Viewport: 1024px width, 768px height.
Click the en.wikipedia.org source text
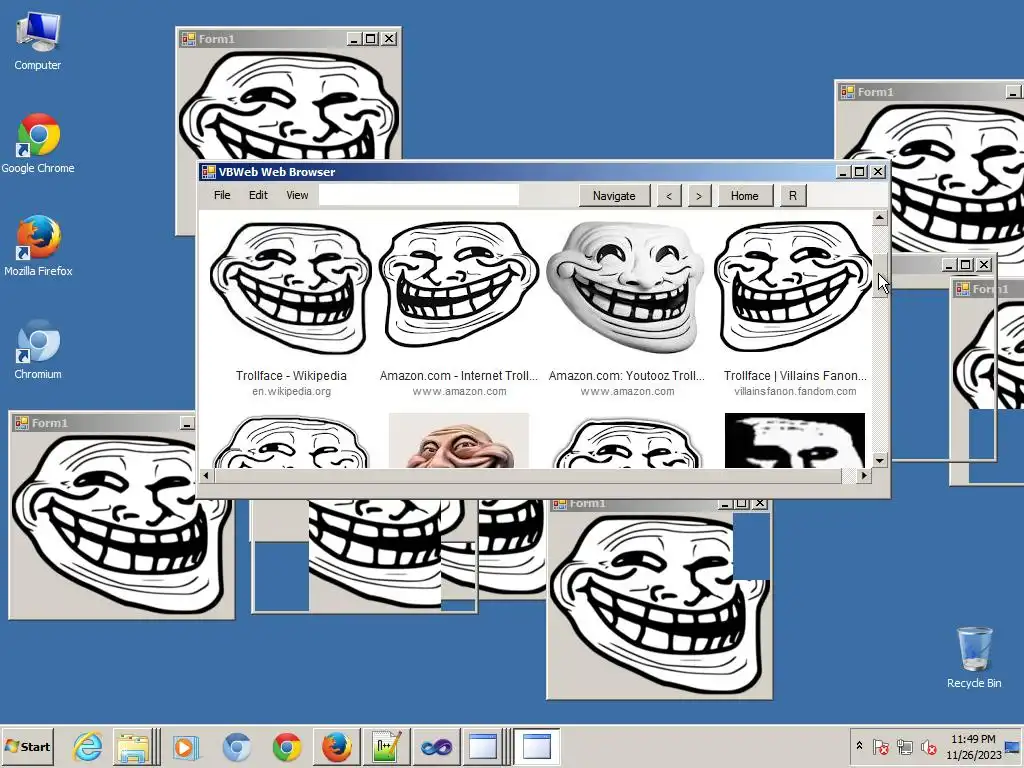[291, 391]
